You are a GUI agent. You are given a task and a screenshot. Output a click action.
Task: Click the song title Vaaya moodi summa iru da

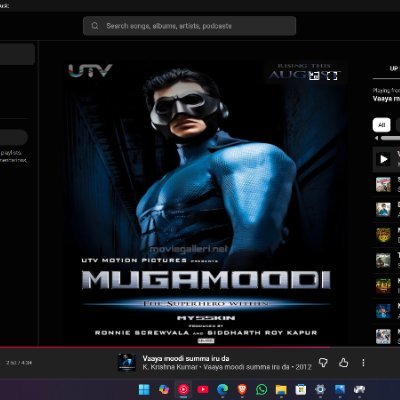[186, 358]
